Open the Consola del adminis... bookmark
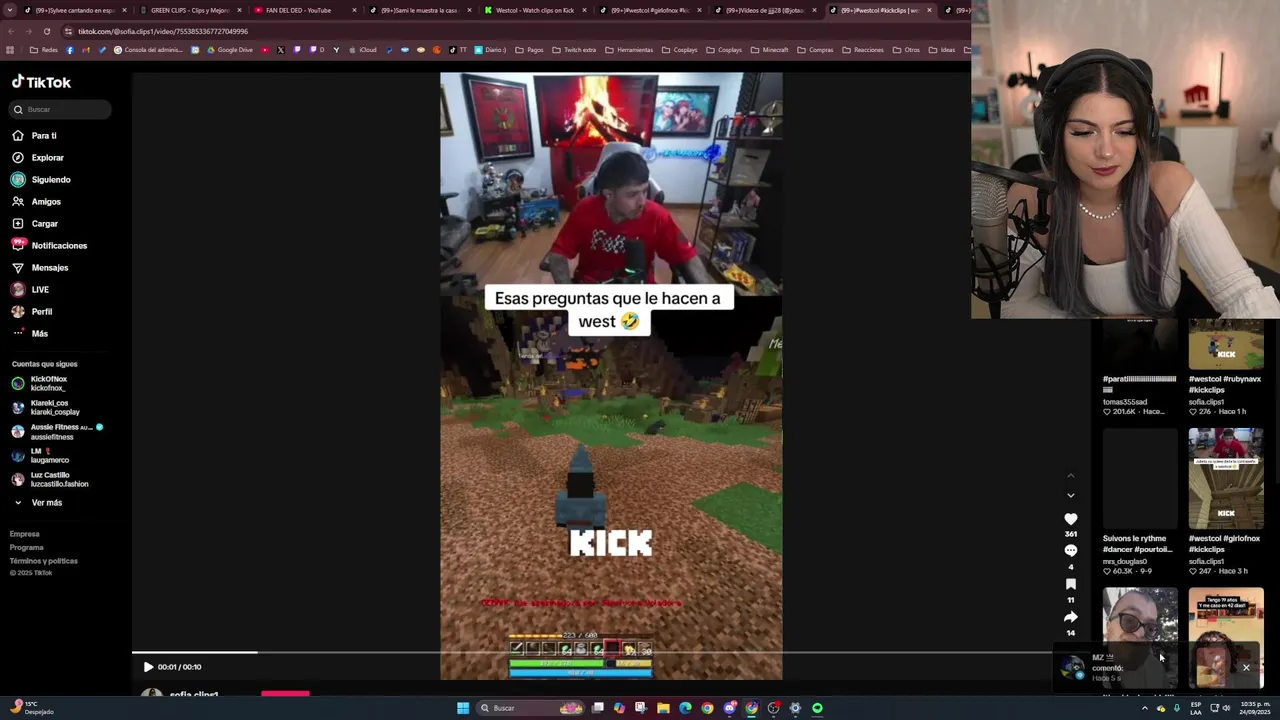The width and height of the screenshot is (1280, 720). [148, 50]
